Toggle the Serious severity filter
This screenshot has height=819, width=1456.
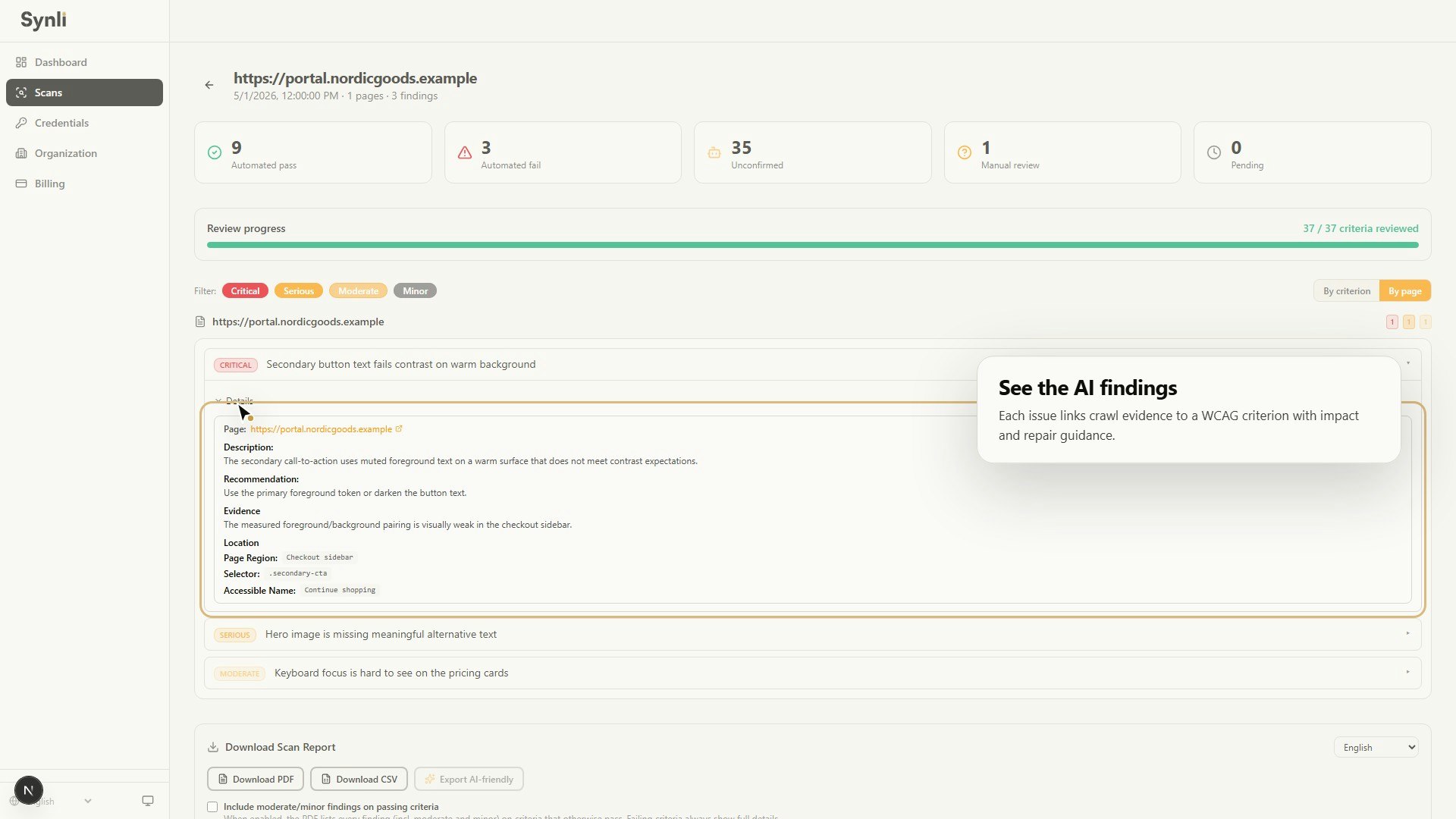(299, 291)
